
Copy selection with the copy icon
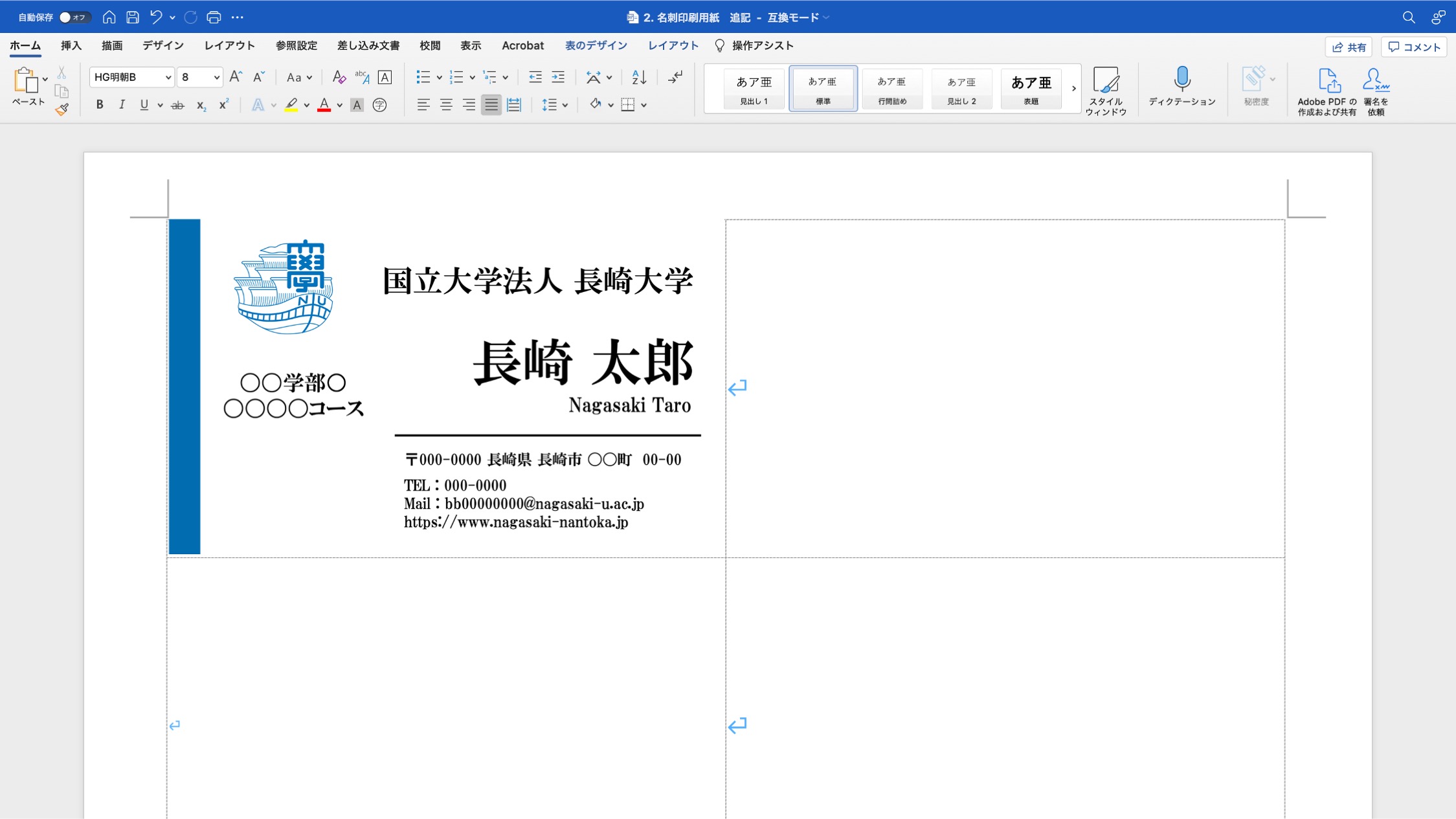62,91
